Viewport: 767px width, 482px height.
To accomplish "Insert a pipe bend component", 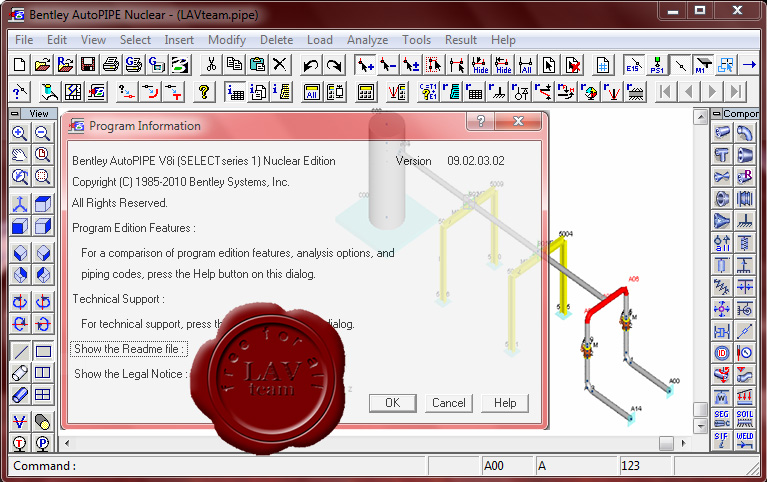I will point(744,133).
